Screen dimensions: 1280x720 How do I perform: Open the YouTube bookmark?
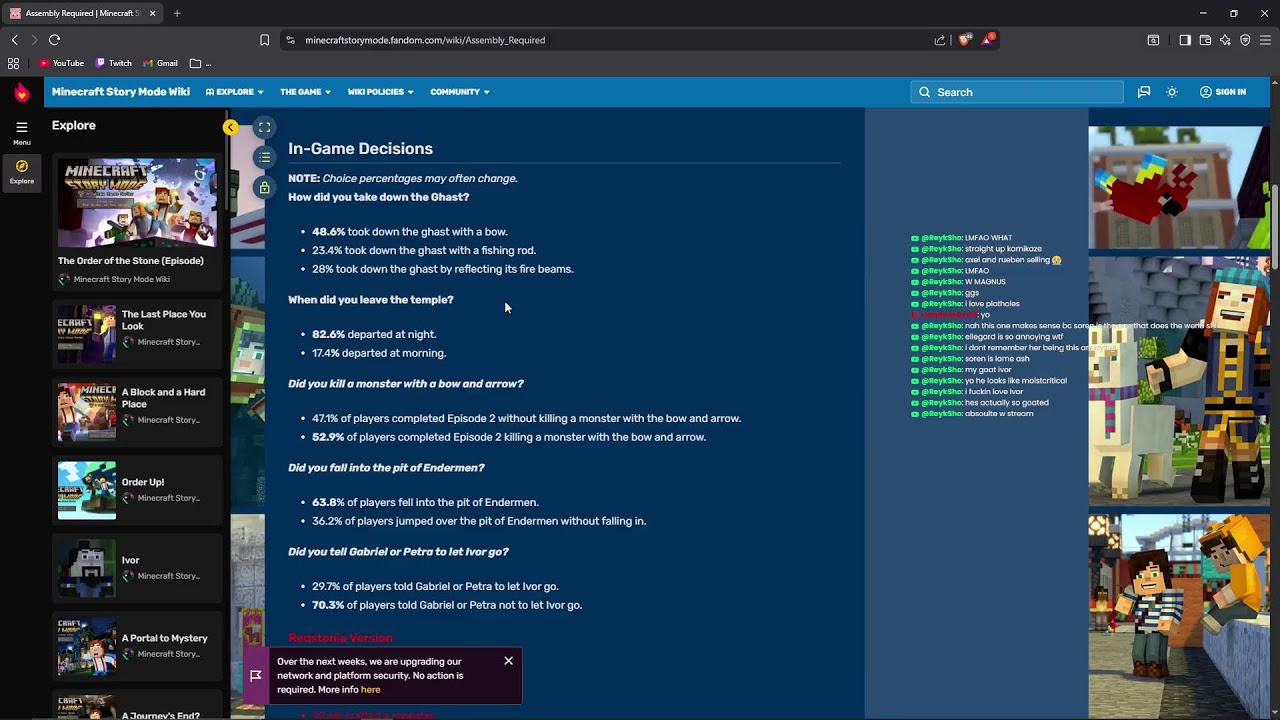tap(62, 63)
